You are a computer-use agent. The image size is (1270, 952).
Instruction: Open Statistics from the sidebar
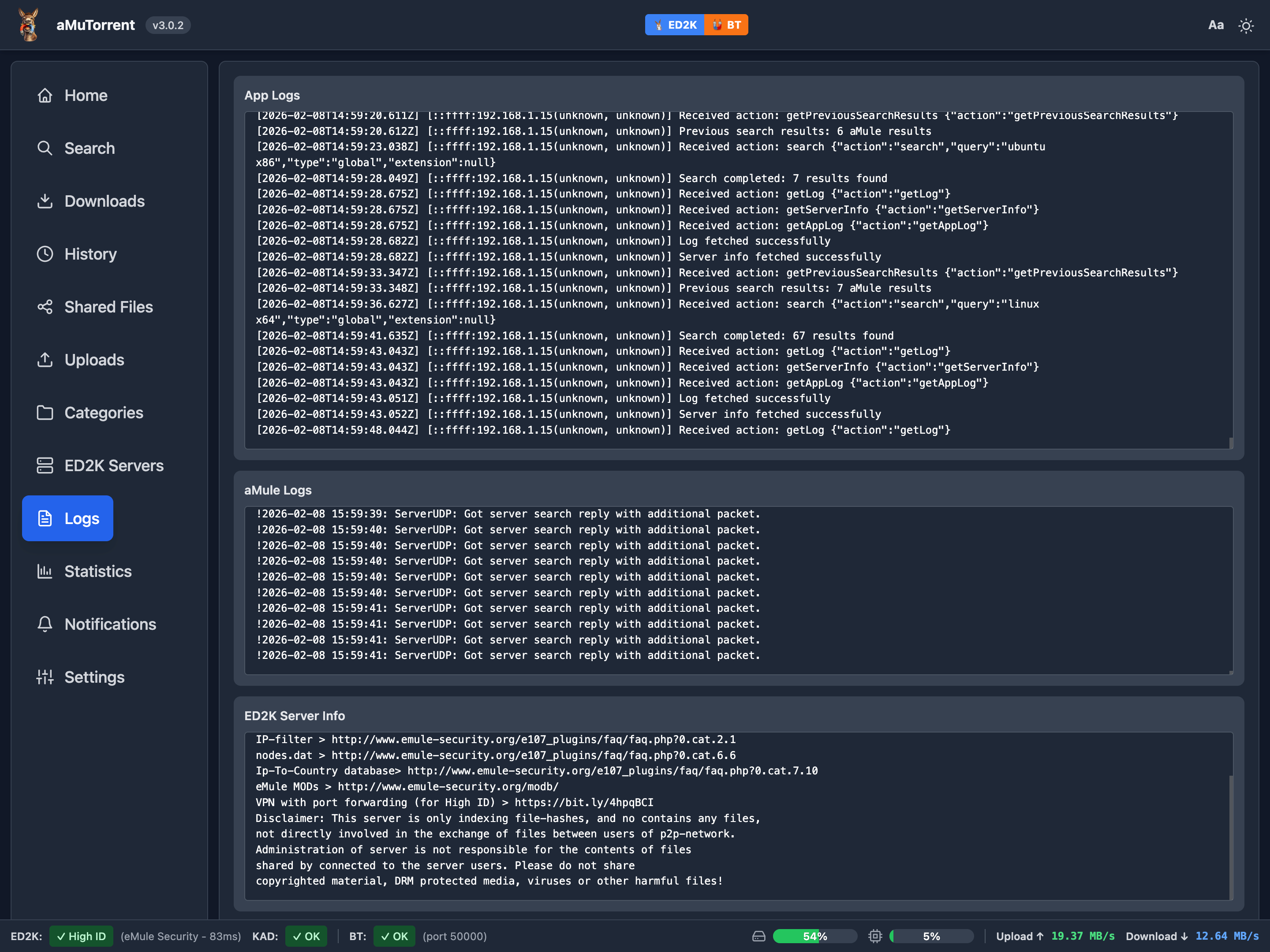97,571
